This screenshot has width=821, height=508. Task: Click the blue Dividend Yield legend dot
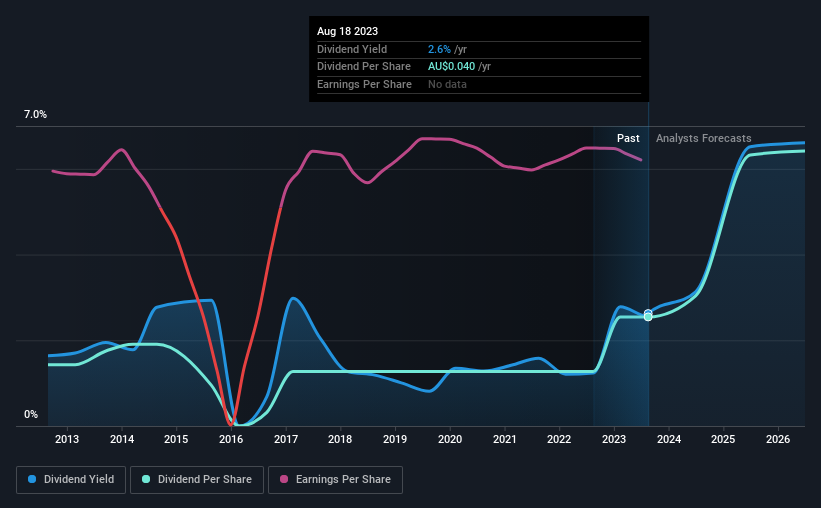[x=32, y=479]
